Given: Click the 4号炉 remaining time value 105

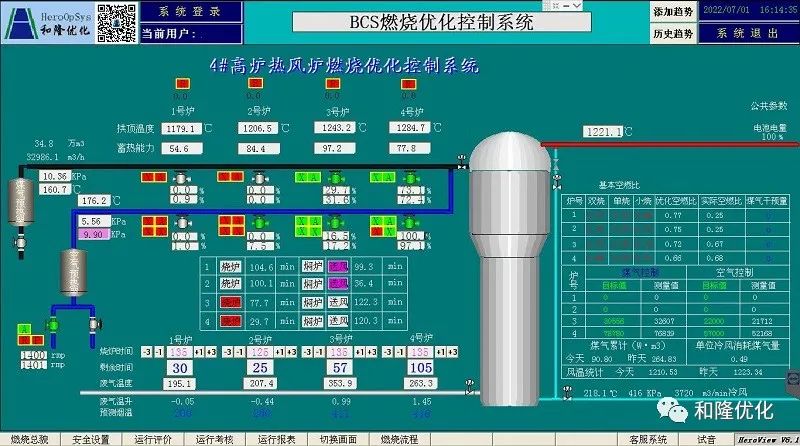Looking at the screenshot, I should pos(420,367).
